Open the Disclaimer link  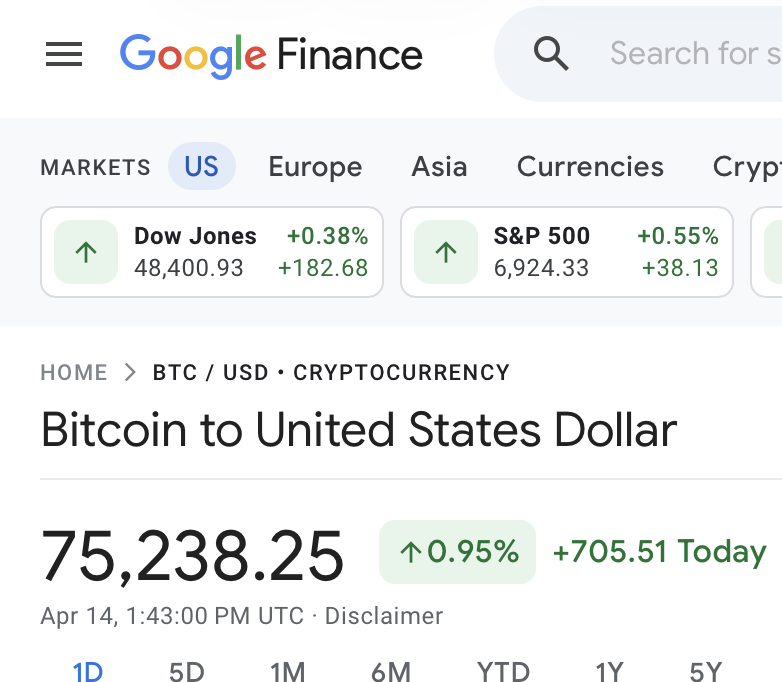pyautogui.click(x=384, y=616)
